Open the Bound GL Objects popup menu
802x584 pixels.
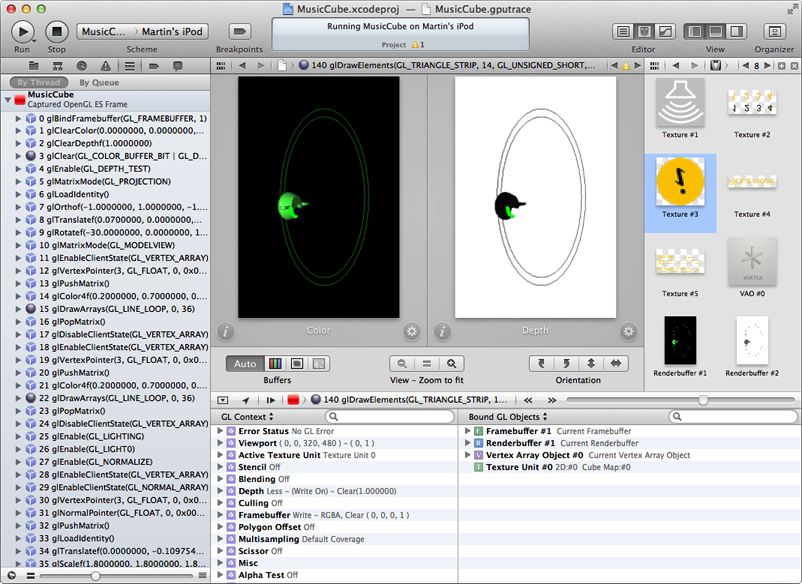pos(508,417)
